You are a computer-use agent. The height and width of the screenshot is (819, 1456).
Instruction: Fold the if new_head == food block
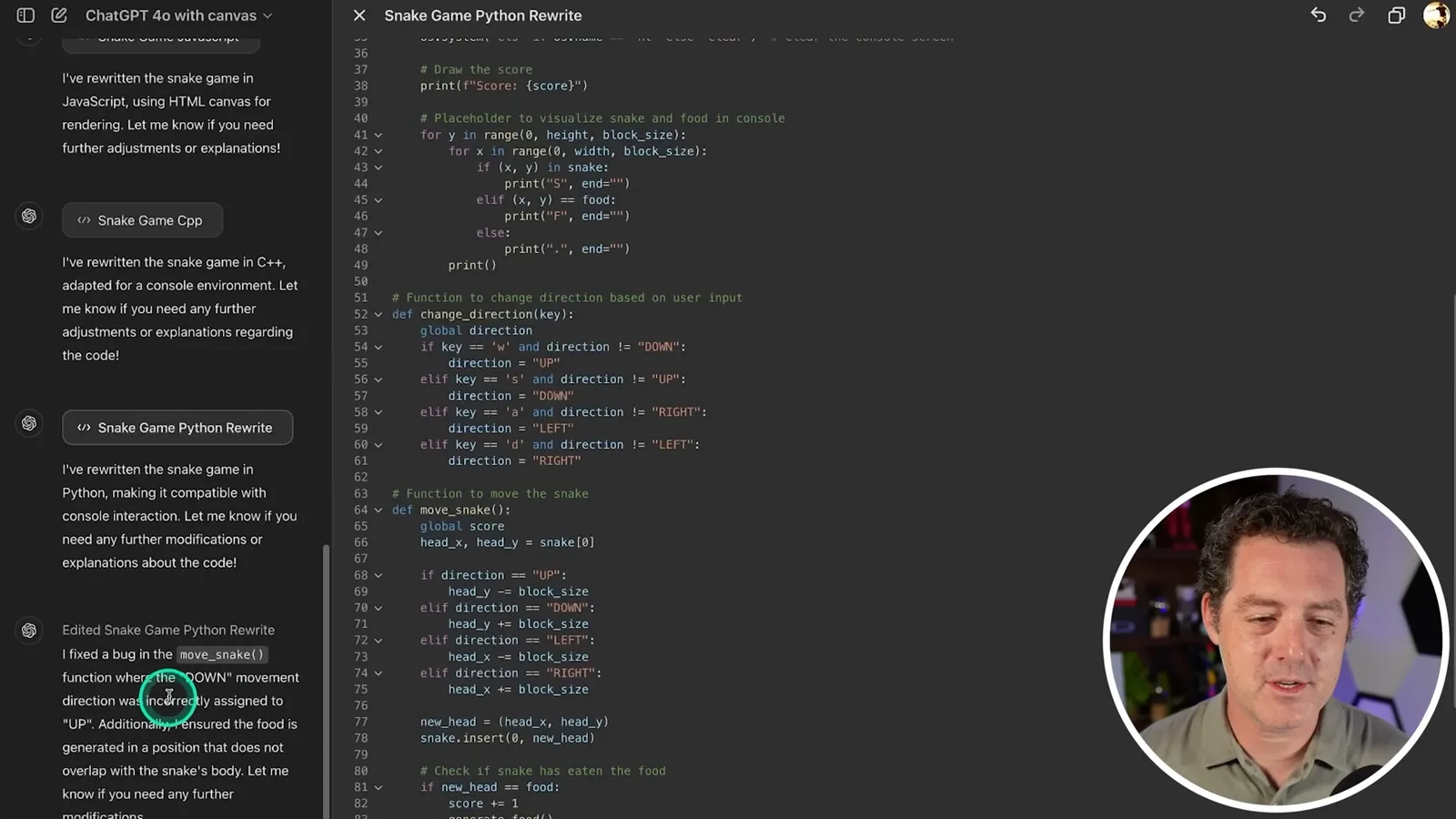pyautogui.click(x=379, y=788)
